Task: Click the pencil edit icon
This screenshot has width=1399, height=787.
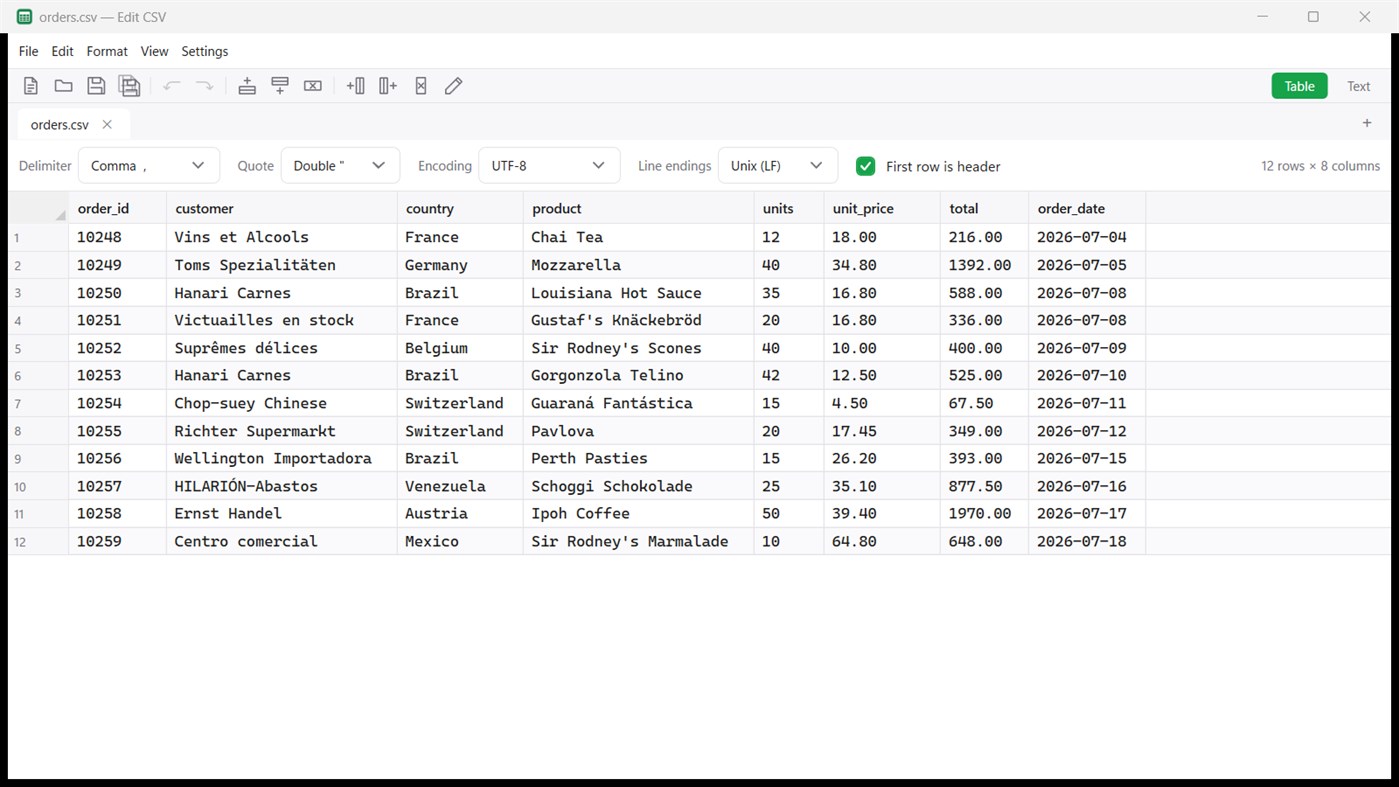Action: 453,86
